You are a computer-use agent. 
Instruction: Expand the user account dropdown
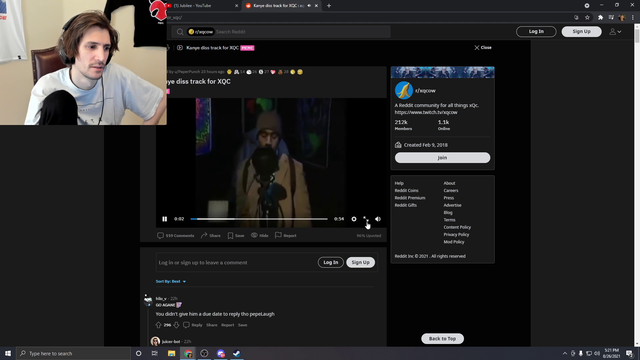tap(616, 31)
